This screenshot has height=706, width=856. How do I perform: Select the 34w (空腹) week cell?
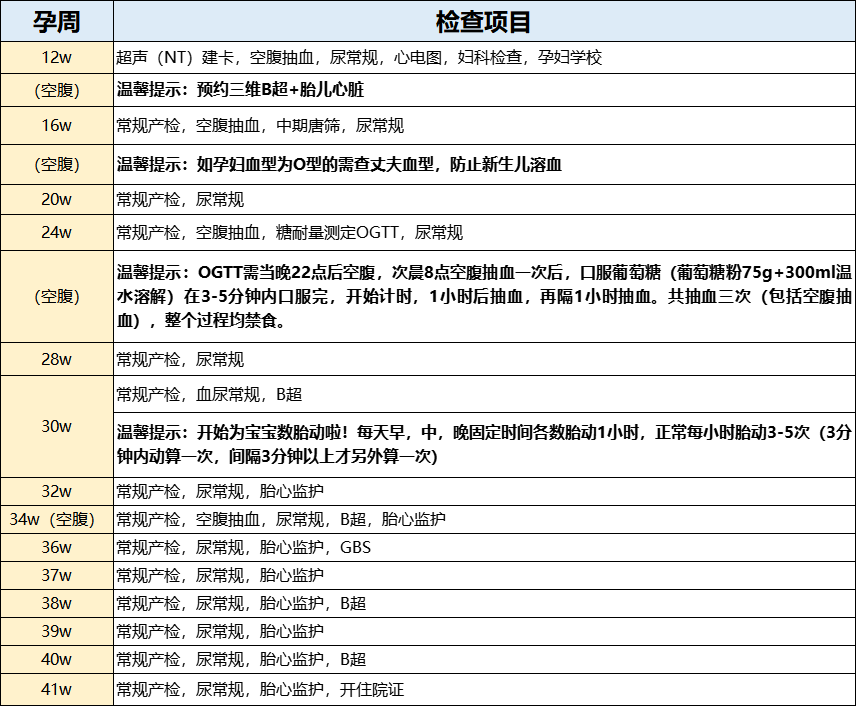click(x=56, y=519)
